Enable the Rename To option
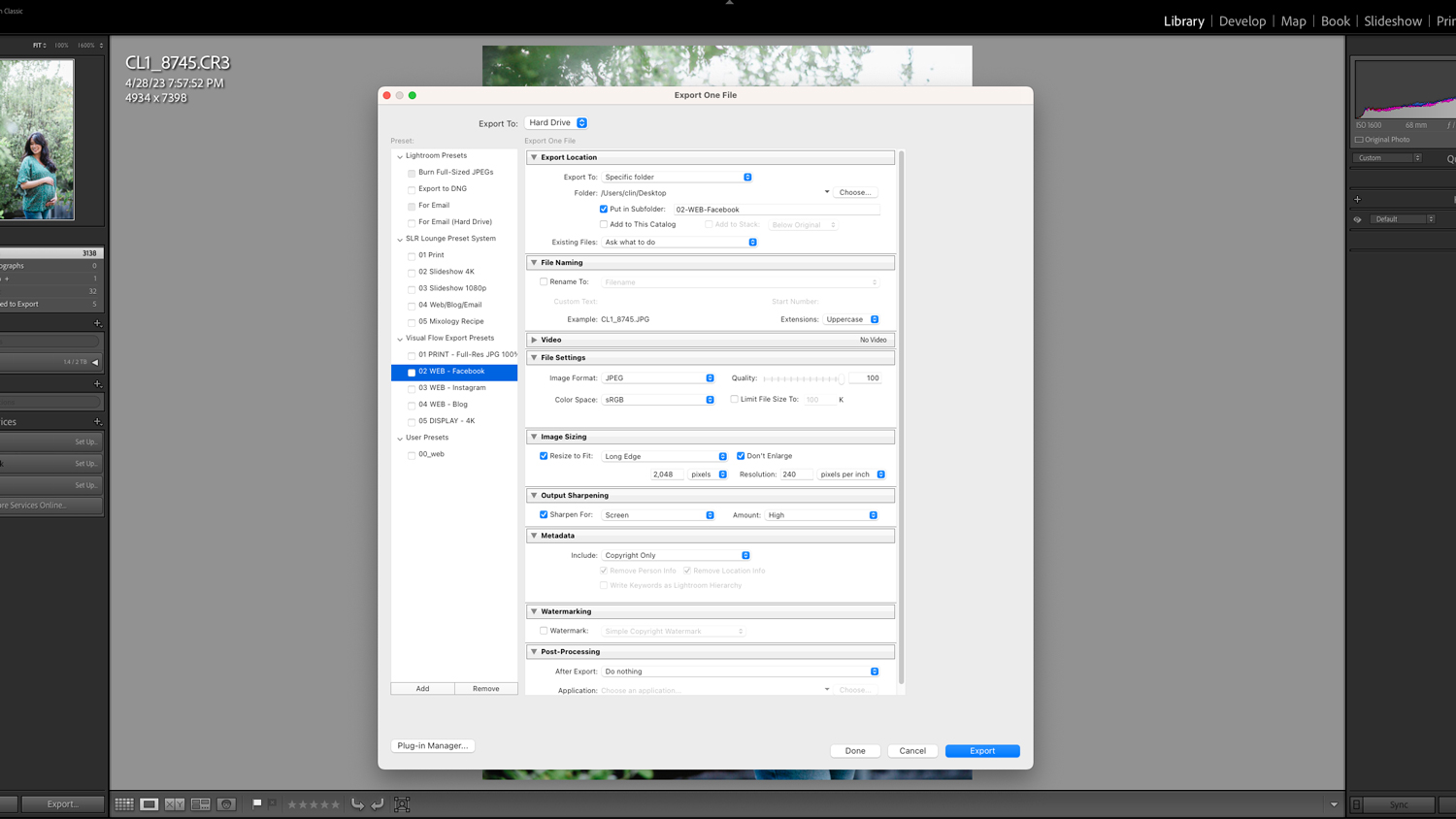Image resolution: width=1456 pixels, height=819 pixels. (x=544, y=281)
